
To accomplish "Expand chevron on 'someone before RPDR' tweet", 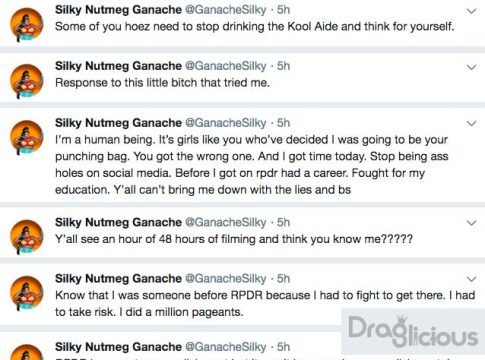I will pyautogui.click(x=471, y=279).
